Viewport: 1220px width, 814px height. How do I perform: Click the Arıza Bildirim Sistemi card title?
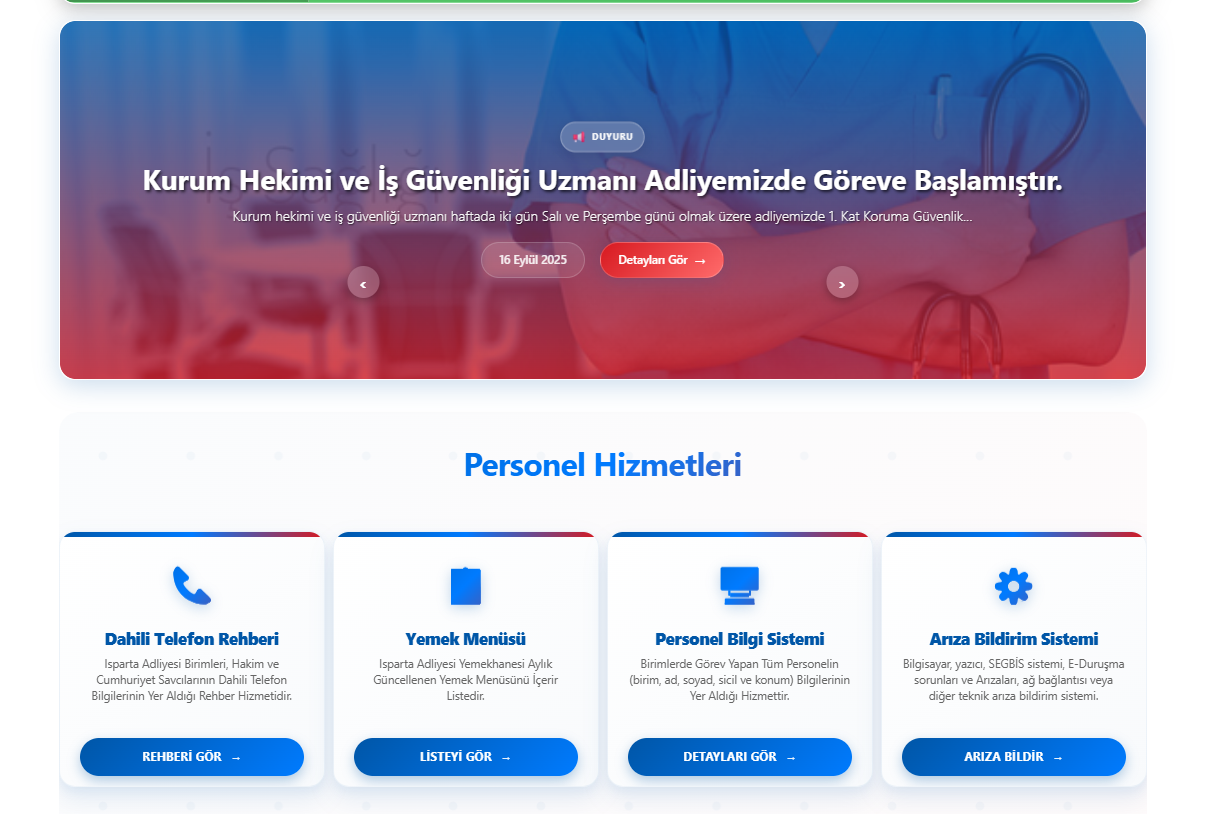coord(1013,640)
